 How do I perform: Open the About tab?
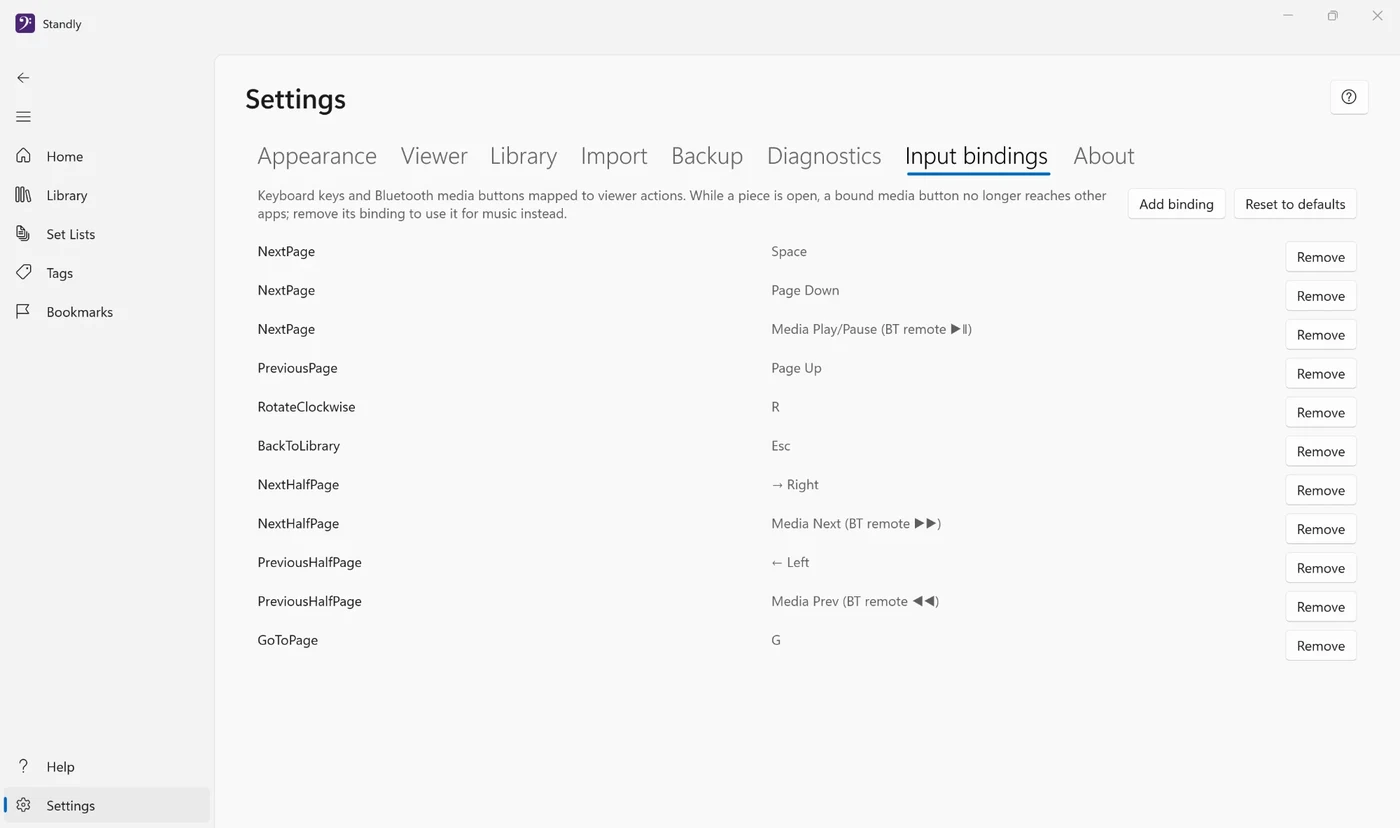(1104, 156)
